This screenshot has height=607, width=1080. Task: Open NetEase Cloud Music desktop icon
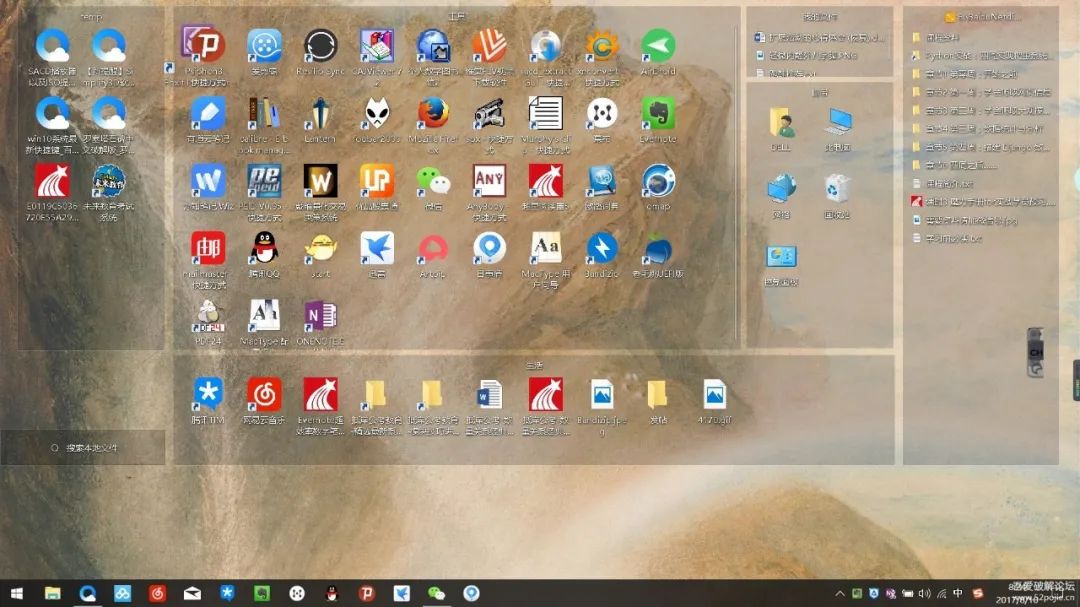pyautogui.click(x=264, y=395)
